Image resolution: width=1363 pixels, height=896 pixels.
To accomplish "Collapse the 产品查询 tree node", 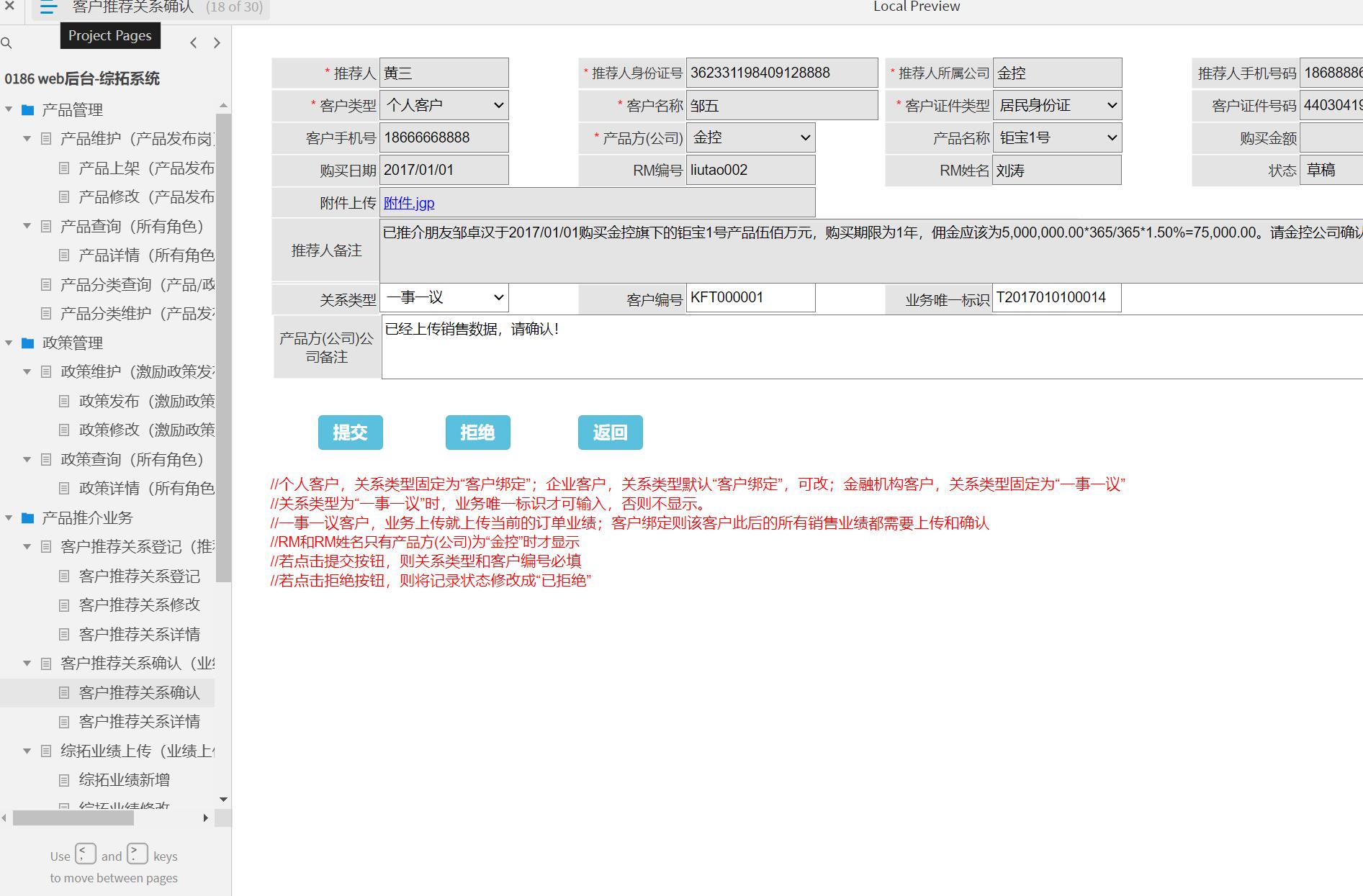I will (x=27, y=226).
